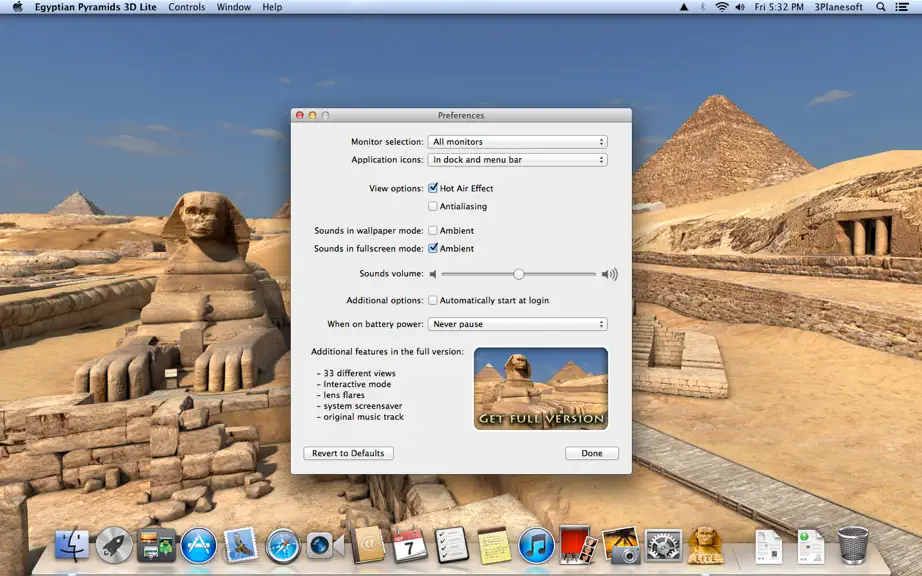Open the Trash in the dock
This screenshot has width=922, height=576.
[x=853, y=545]
